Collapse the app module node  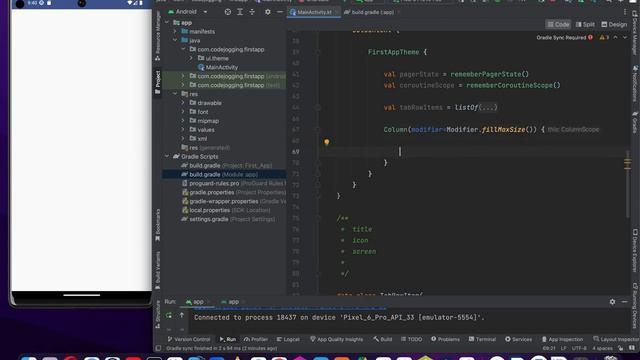coord(167,23)
